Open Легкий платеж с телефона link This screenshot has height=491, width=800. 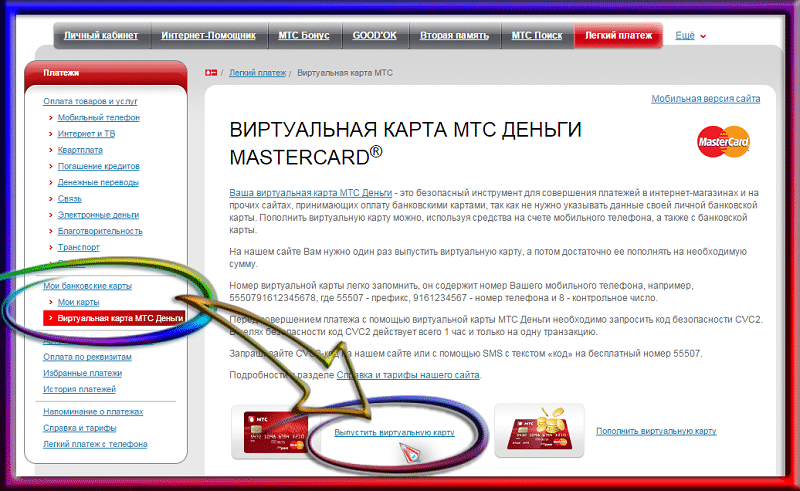pos(95,445)
